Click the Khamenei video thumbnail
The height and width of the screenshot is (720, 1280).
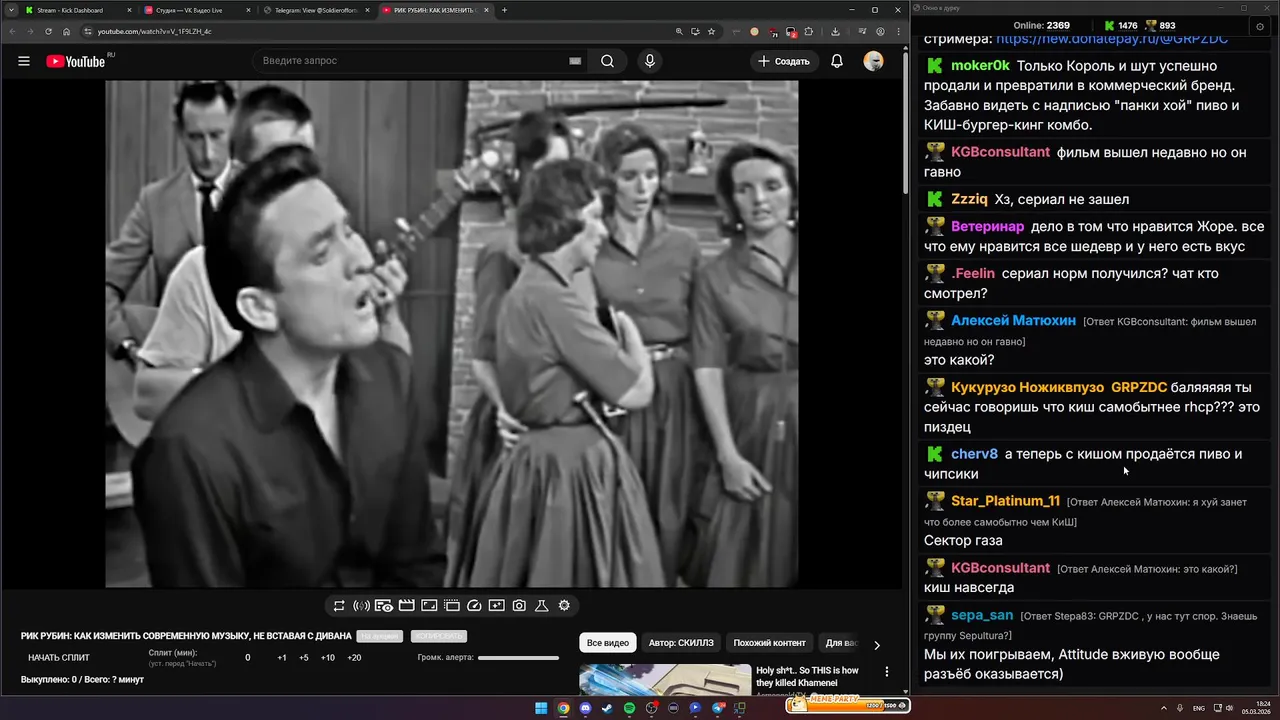click(665, 680)
